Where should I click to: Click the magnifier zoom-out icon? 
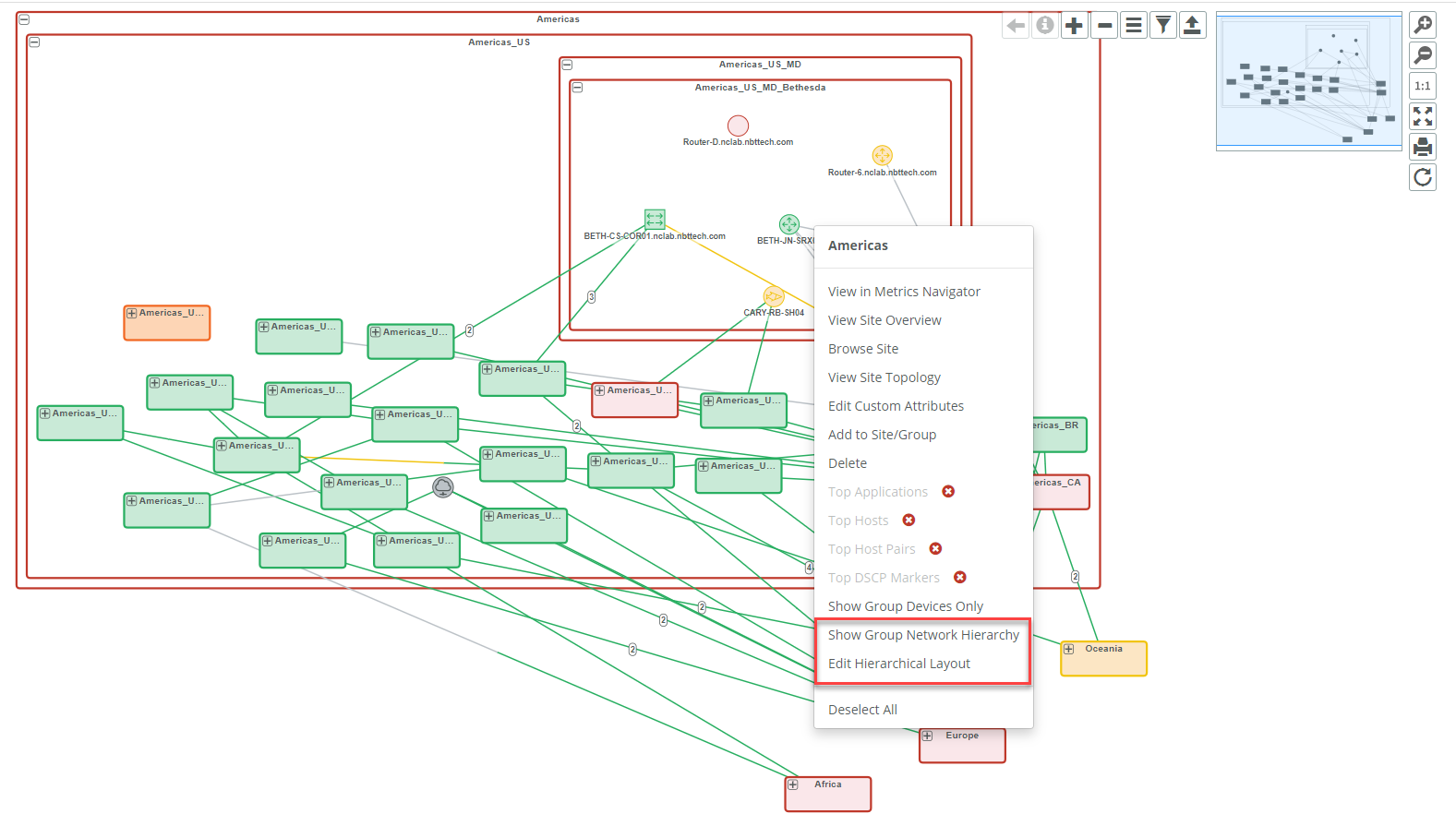click(x=1423, y=55)
